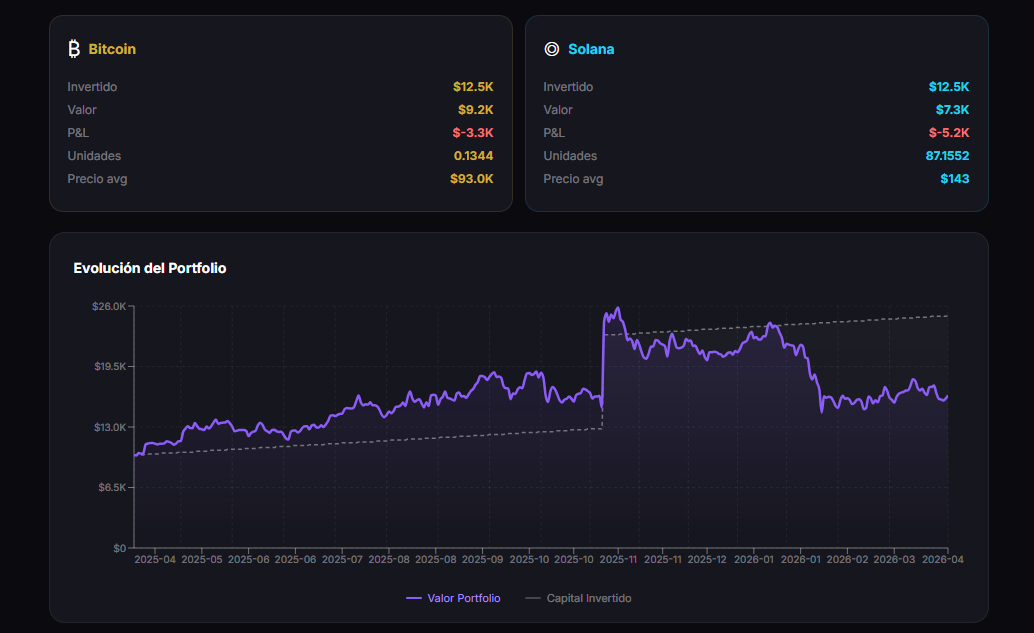
Task: Click the Bitcoin Unidades row label
Action: click(x=94, y=156)
